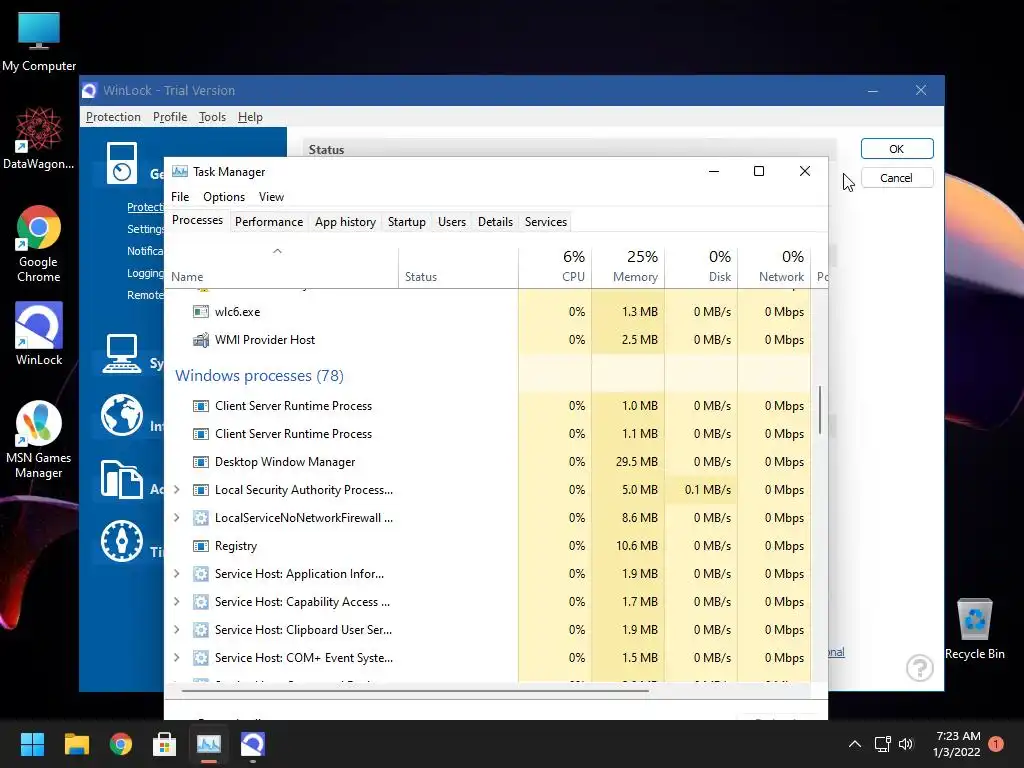Click the 29.5 MB memory cell
The width and height of the screenshot is (1024, 768).
tap(628, 462)
